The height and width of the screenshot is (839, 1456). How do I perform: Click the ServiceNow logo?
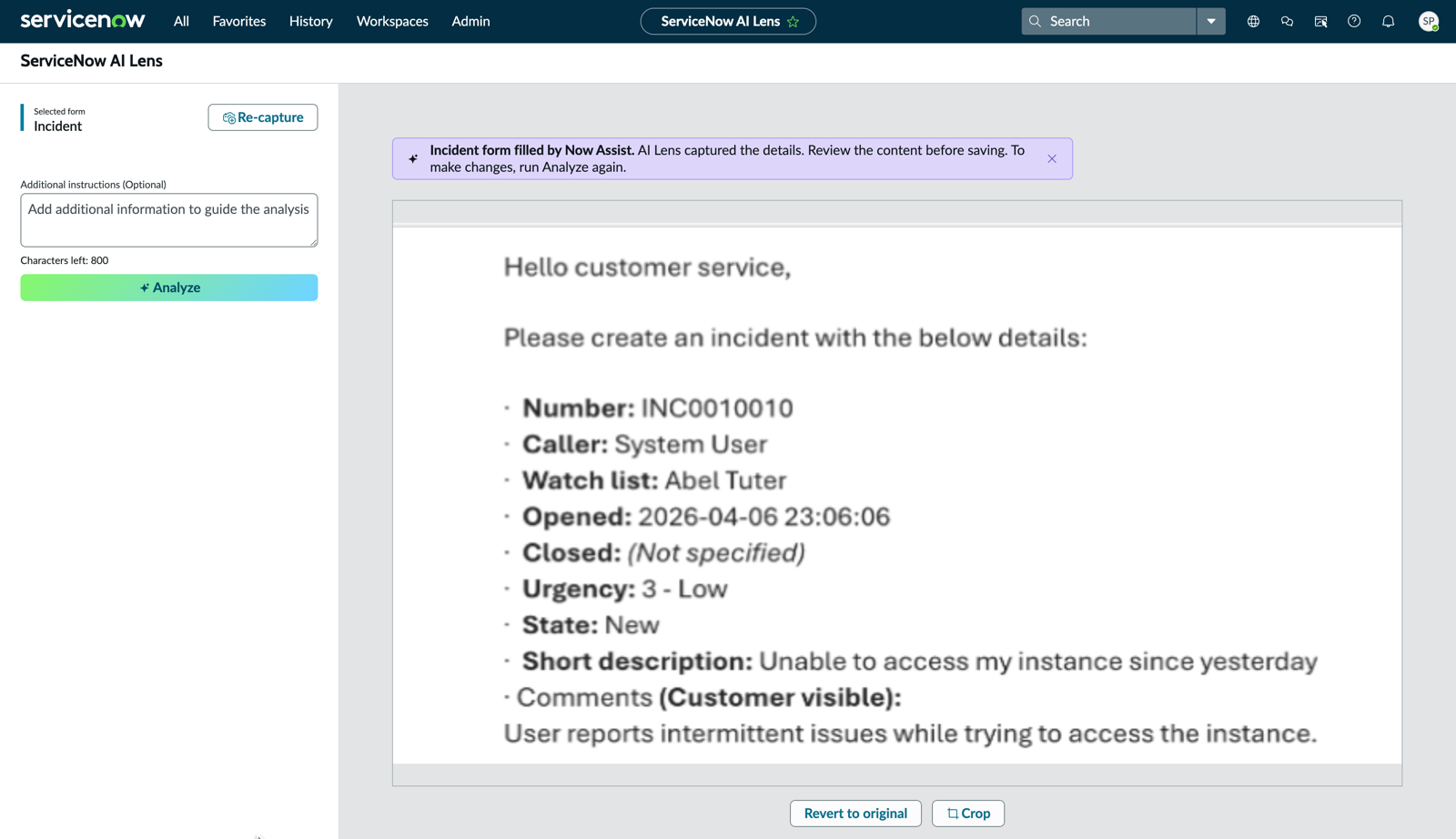point(83,20)
